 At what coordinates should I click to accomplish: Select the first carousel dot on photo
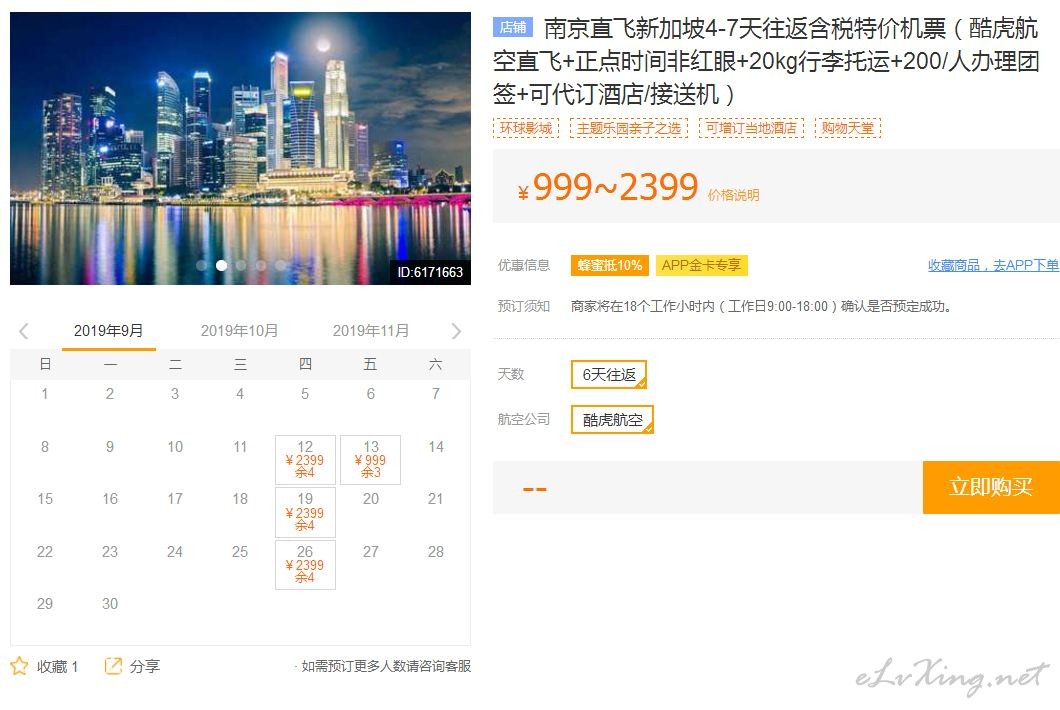click(x=202, y=265)
